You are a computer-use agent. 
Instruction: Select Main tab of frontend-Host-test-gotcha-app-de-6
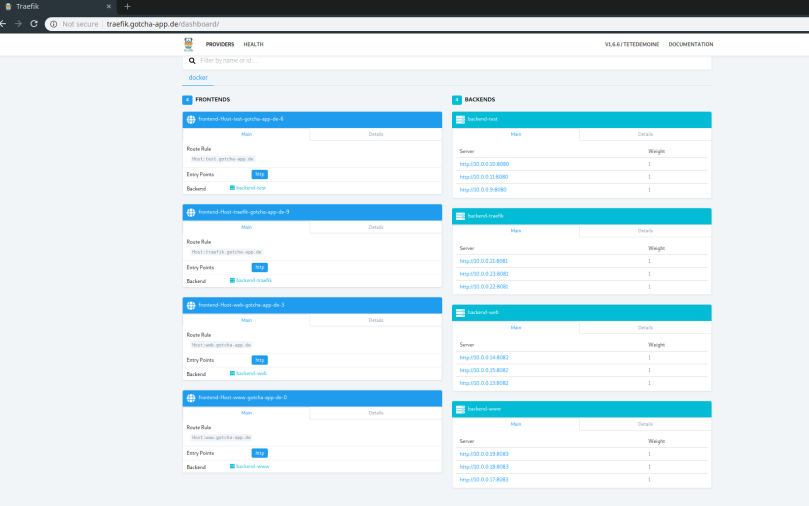point(246,134)
